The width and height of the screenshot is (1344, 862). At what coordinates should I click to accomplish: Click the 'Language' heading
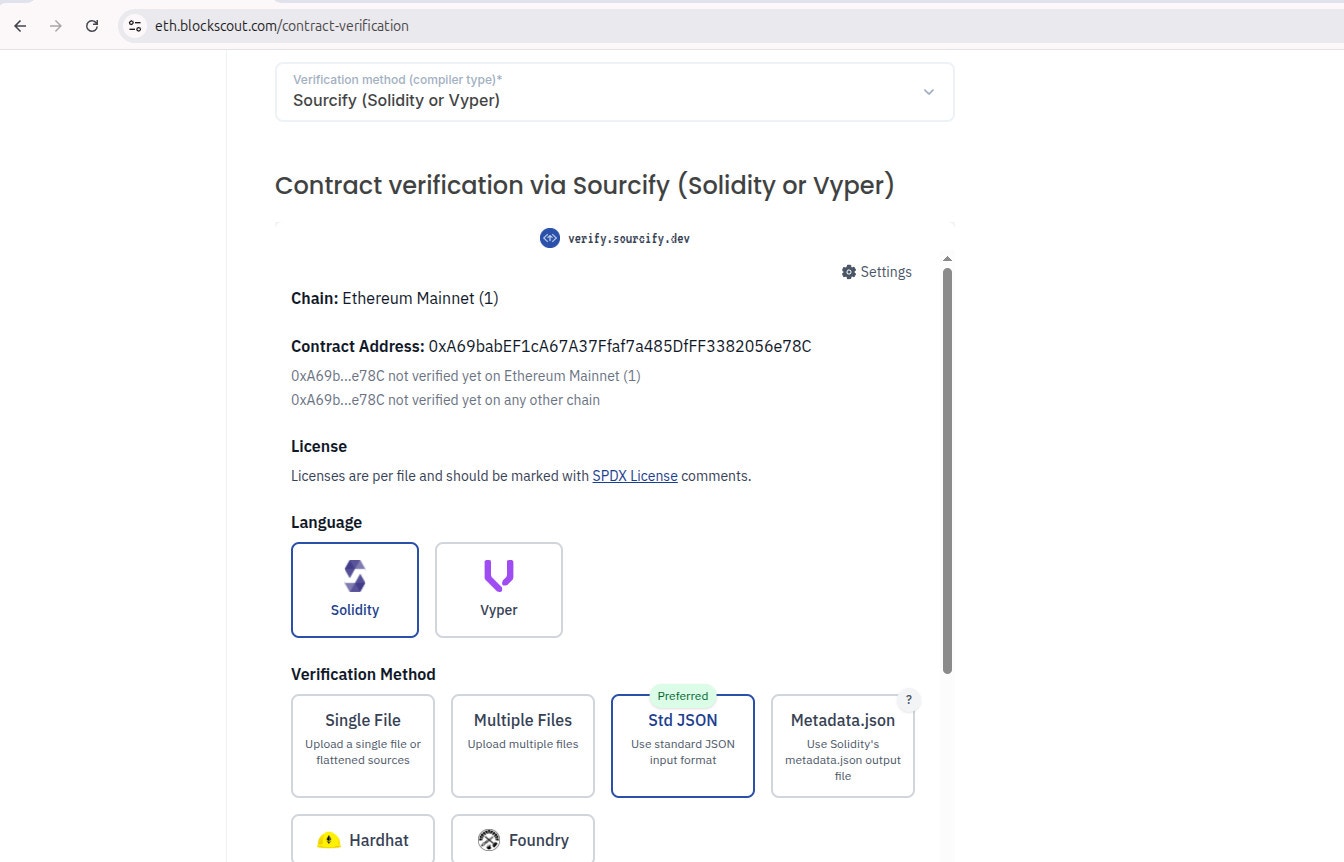[326, 522]
